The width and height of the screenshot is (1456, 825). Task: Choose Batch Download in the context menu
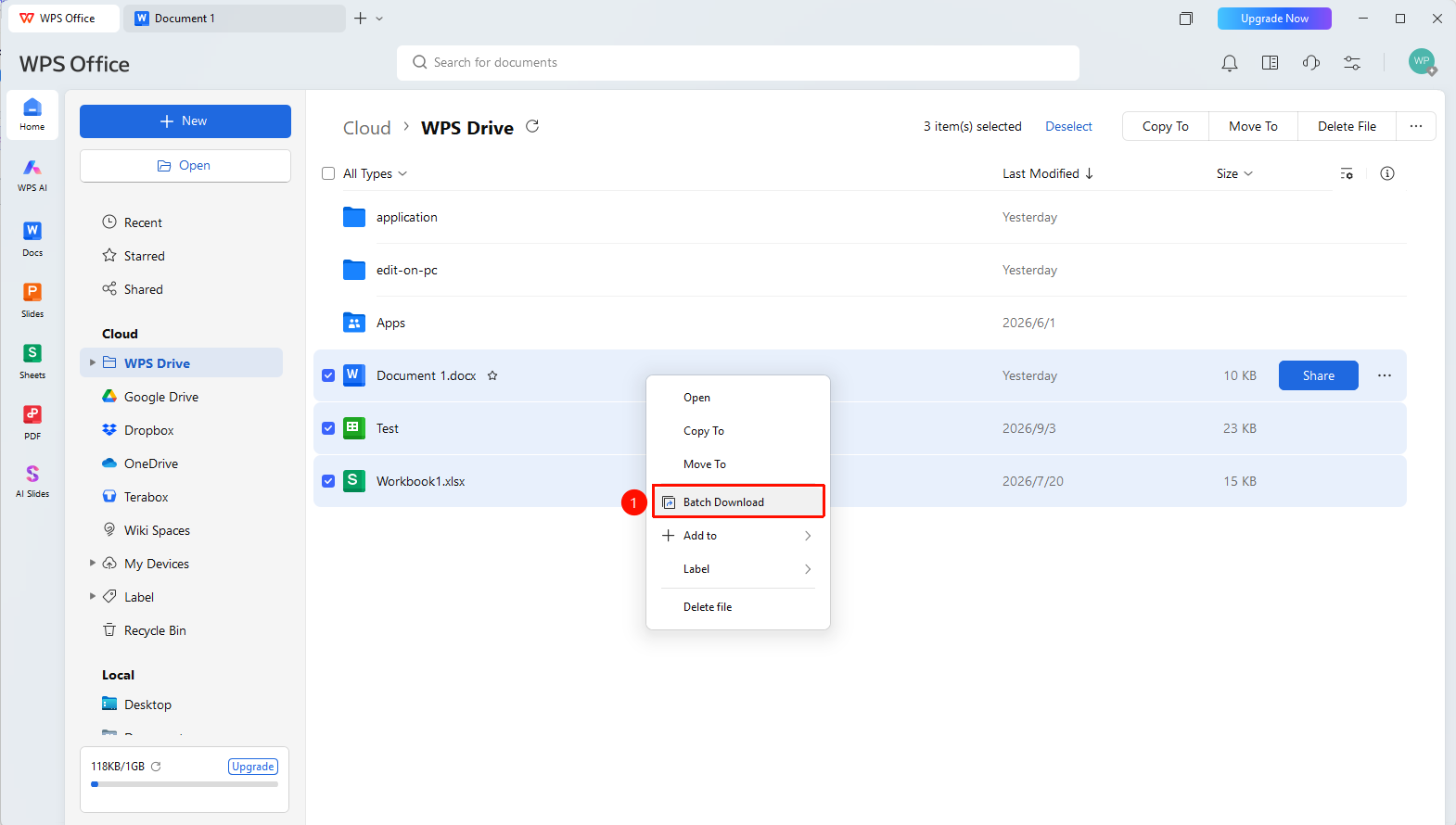pyautogui.click(x=738, y=501)
